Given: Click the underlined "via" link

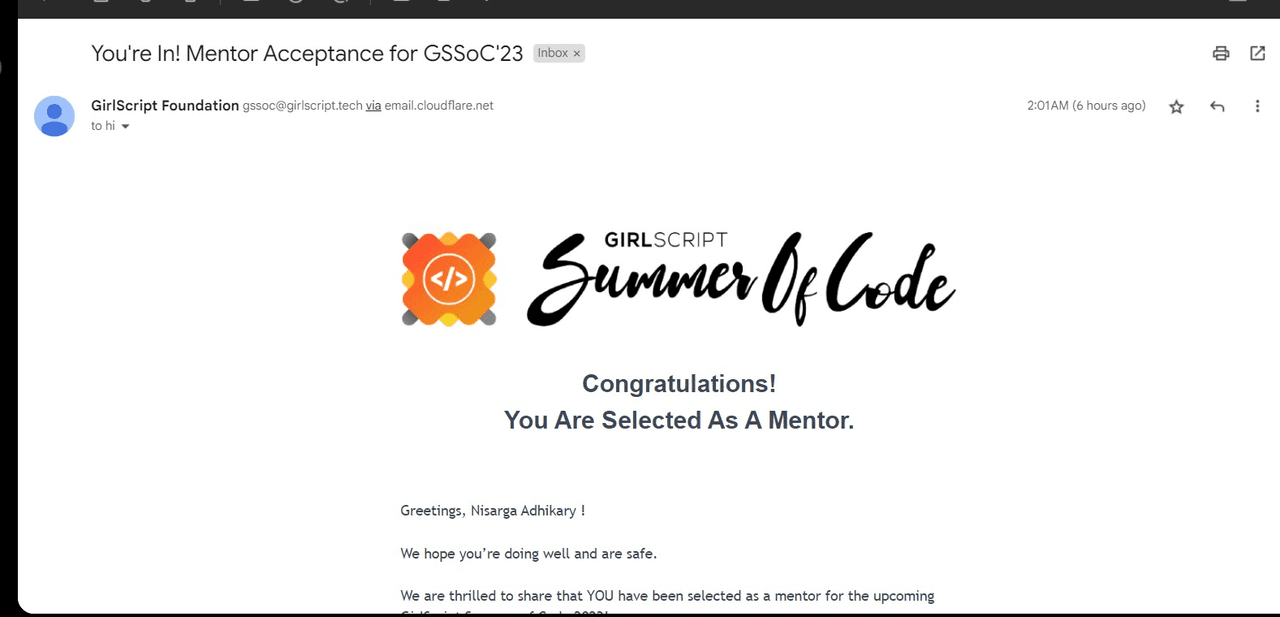Looking at the screenshot, I should click(x=373, y=106).
